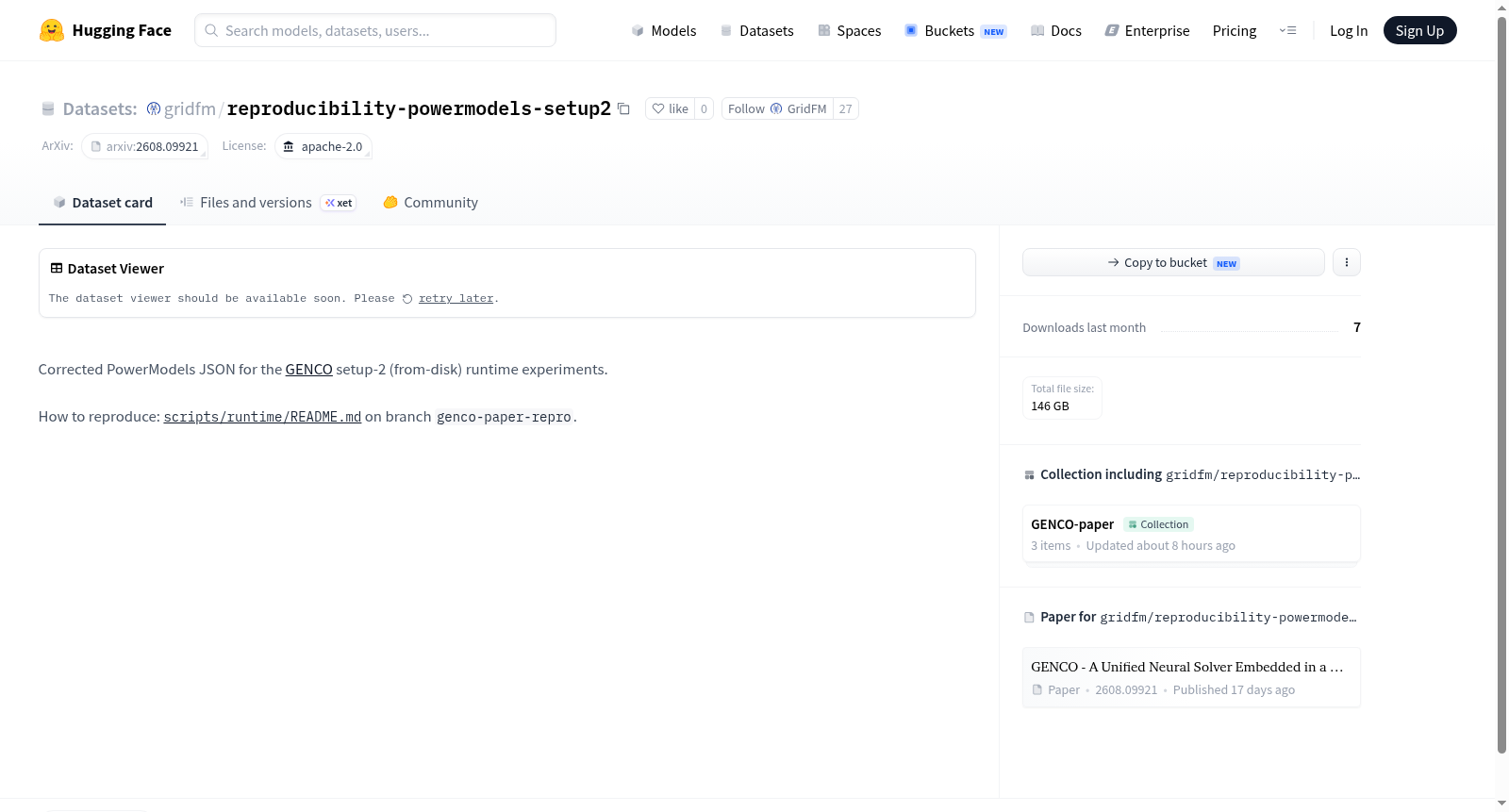Open the Buckets page
The image size is (1509, 812).
955,30
